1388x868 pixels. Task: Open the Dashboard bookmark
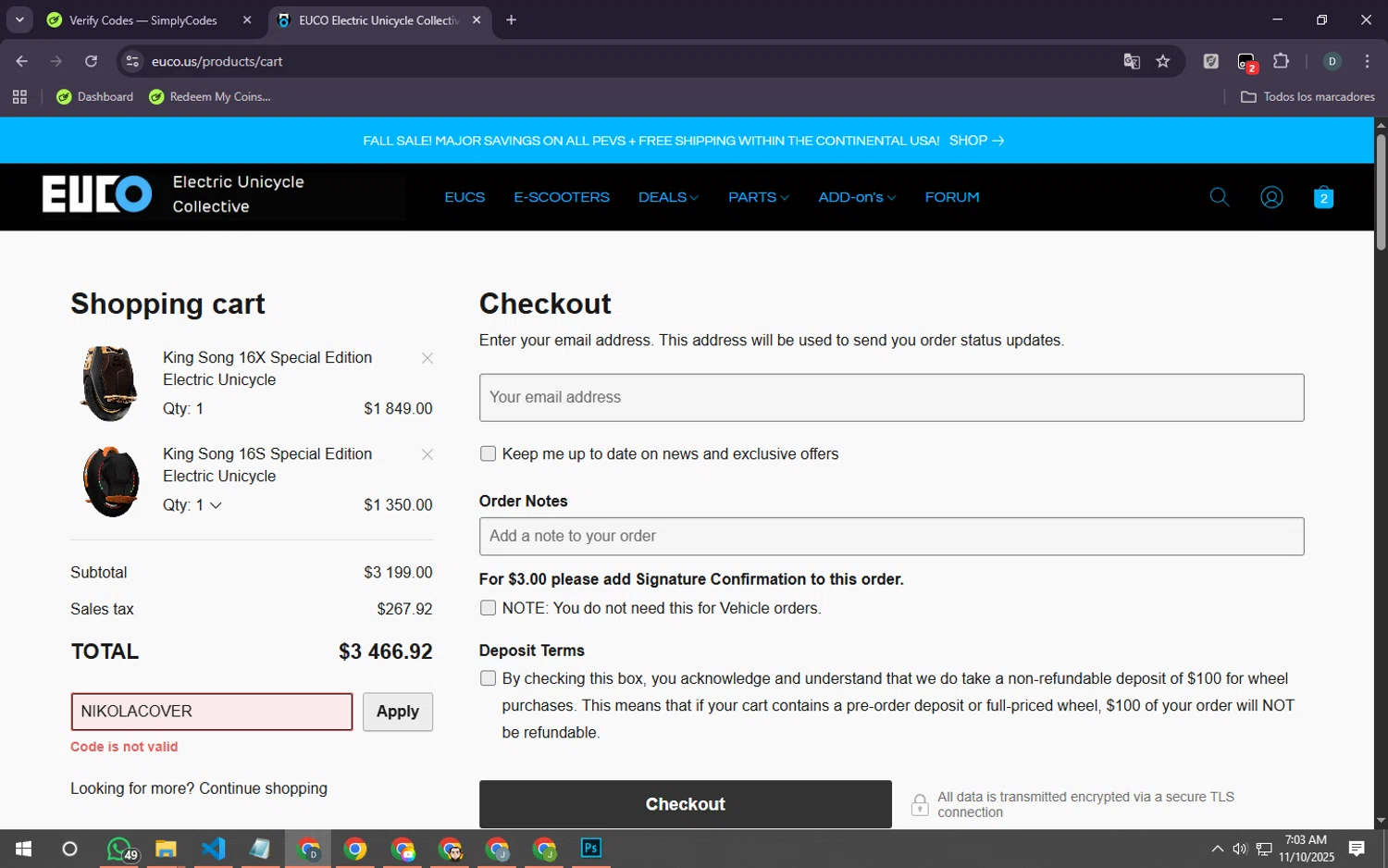95,96
